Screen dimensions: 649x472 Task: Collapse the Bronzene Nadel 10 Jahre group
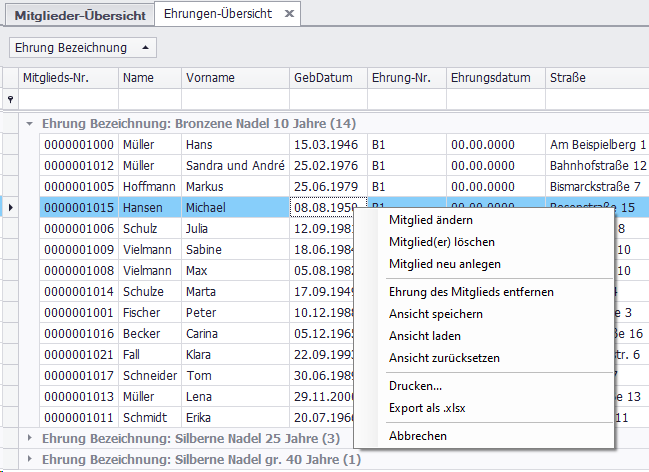tap(31, 124)
